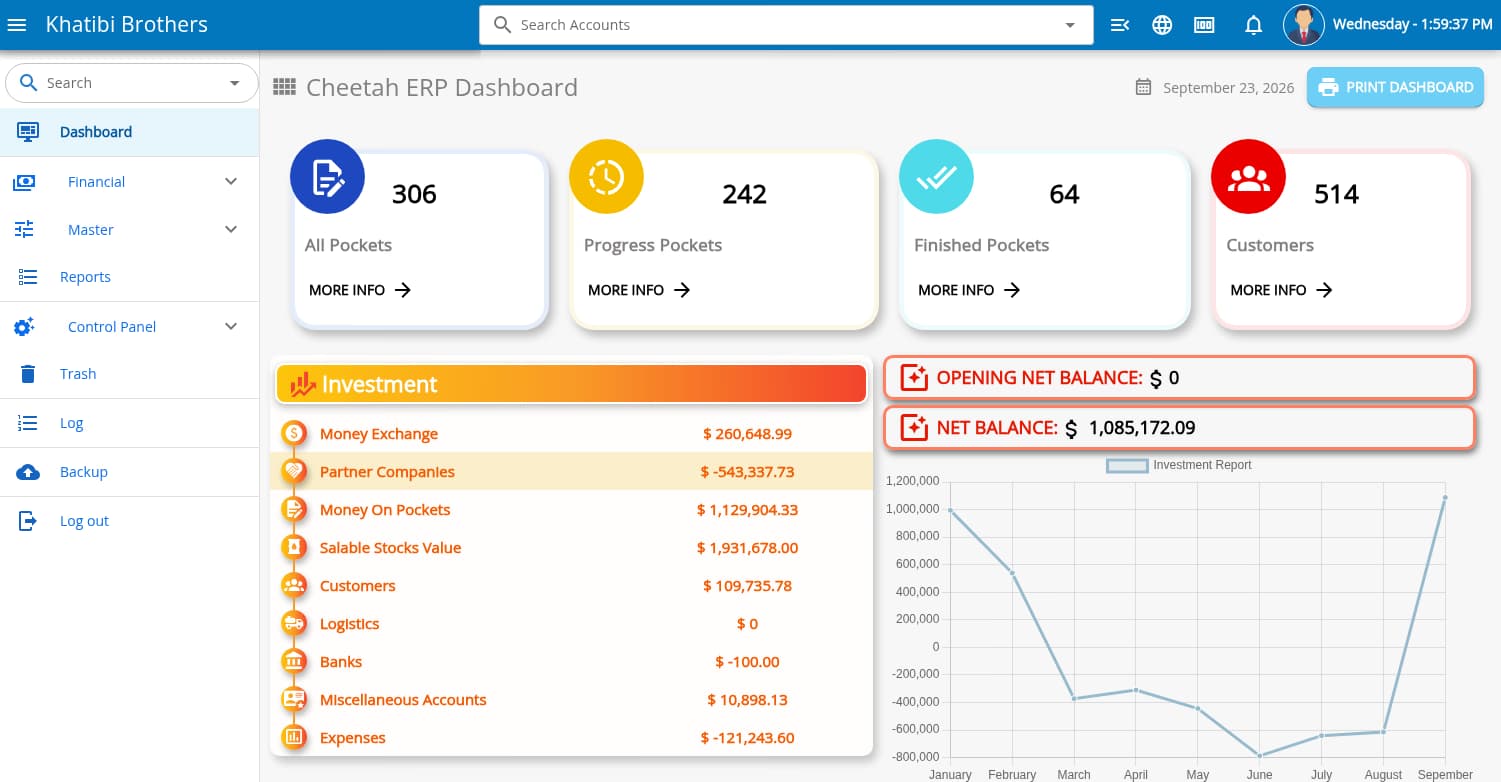Open the Log entry in the sidebar
Image resolution: width=1501 pixels, height=782 pixels.
click(129, 423)
